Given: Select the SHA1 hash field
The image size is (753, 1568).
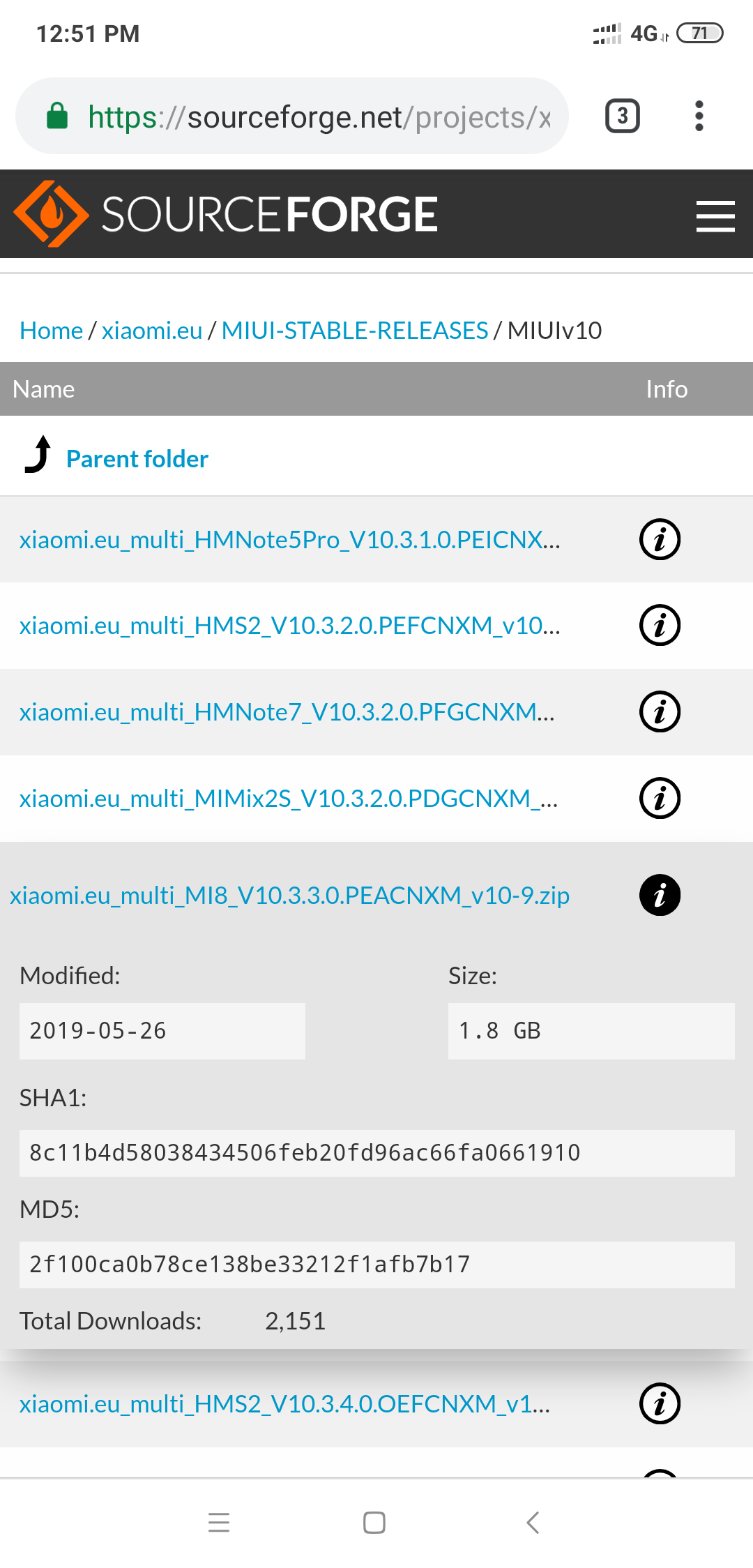Looking at the screenshot, I should coord(376,1153).
